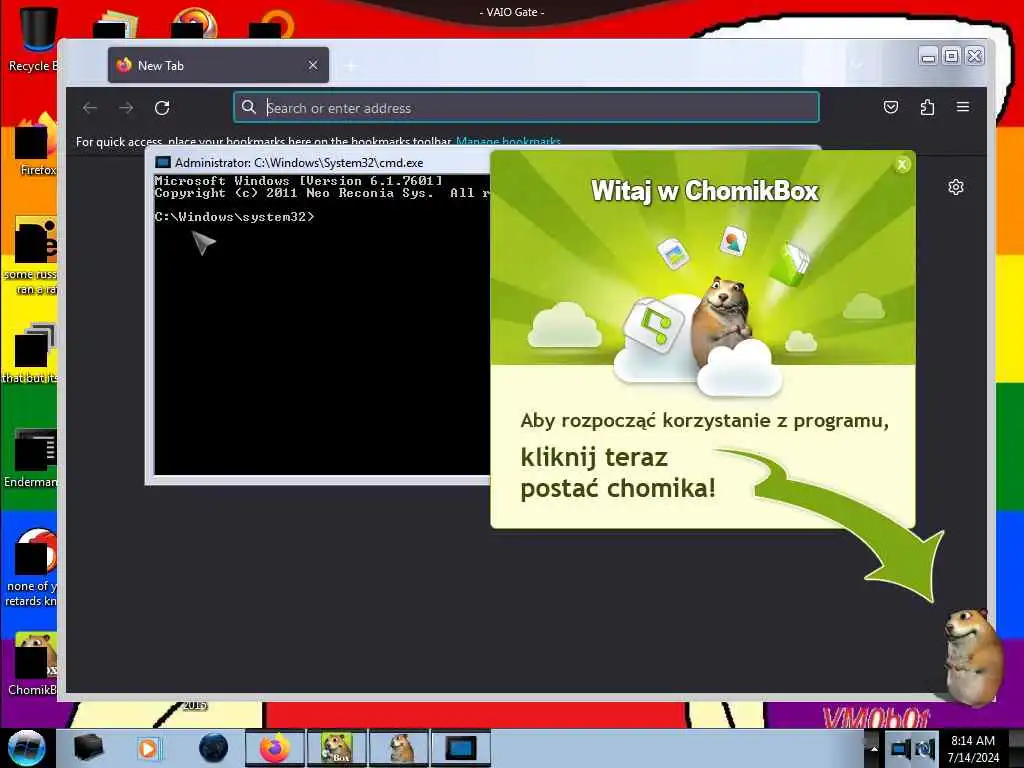Follow the Manage bookmarks link
The image size is (1024, 768).
coord(508,141)
